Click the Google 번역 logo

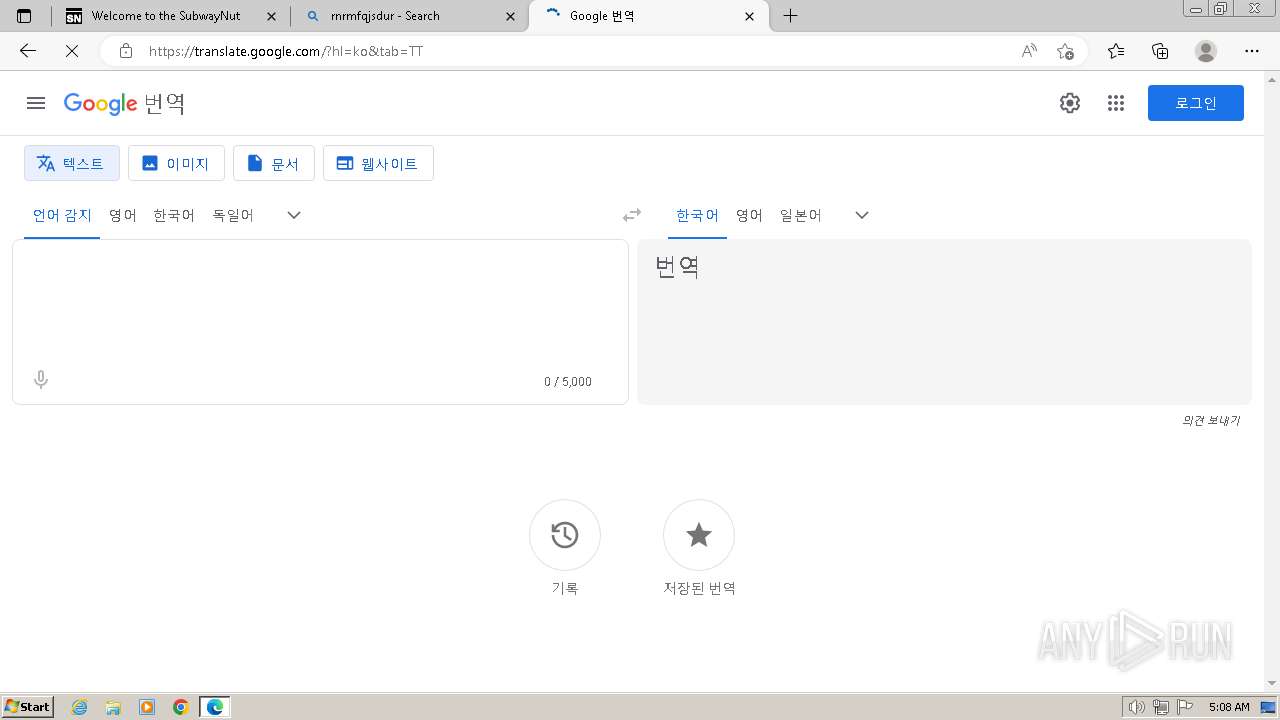click(x=124, y=103)
